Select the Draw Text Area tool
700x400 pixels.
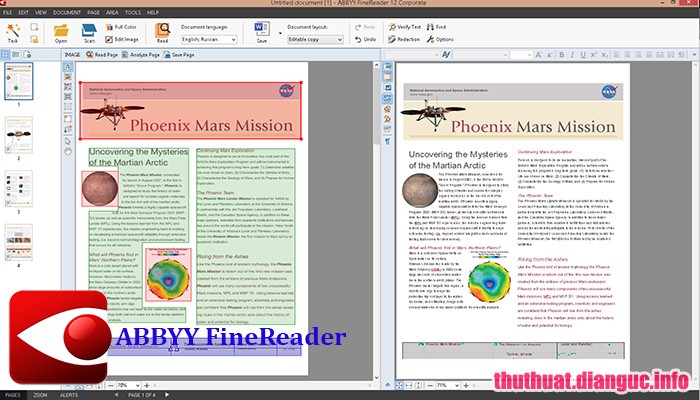pyautogui.click(x=67, y=67)
